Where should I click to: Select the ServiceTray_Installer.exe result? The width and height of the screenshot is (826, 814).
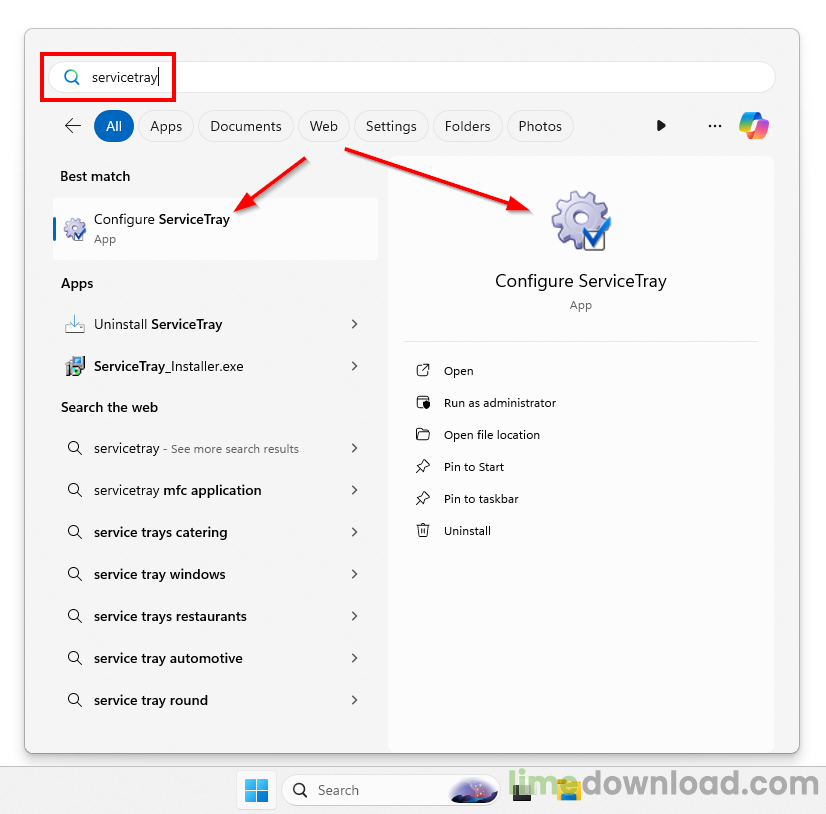215,366
